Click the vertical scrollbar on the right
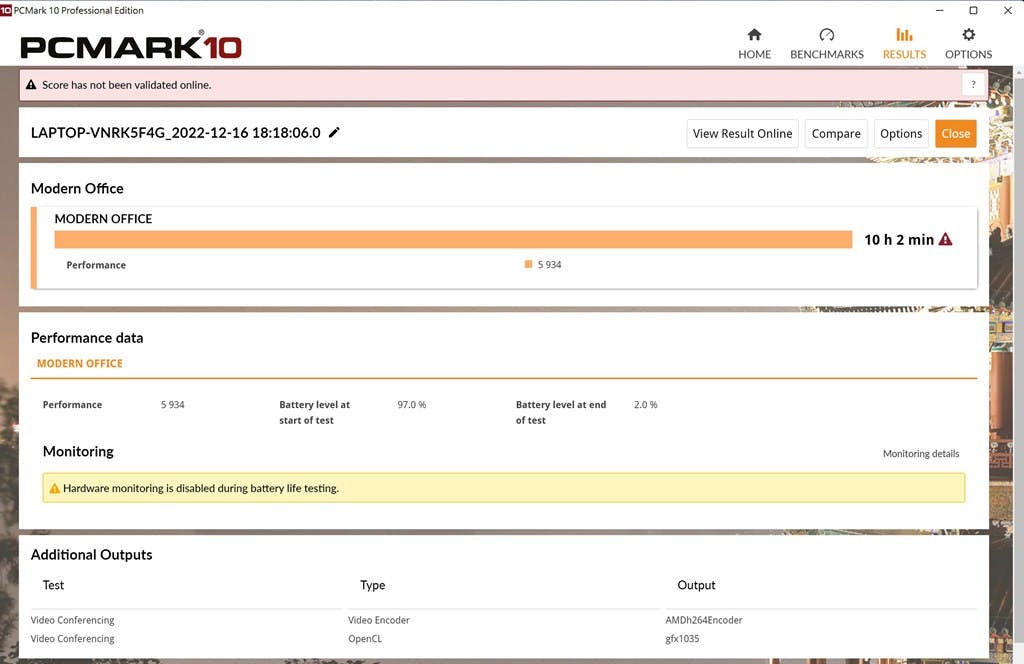 click(x=1019, y=359)
